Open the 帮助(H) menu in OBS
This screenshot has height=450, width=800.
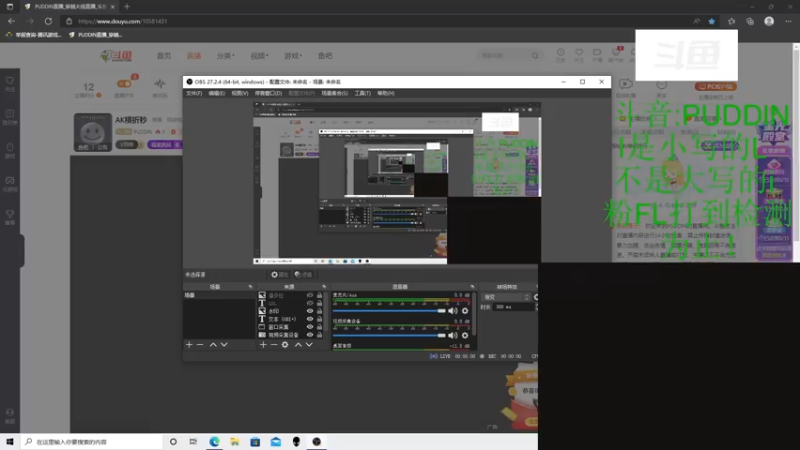(x=386, y=93)
